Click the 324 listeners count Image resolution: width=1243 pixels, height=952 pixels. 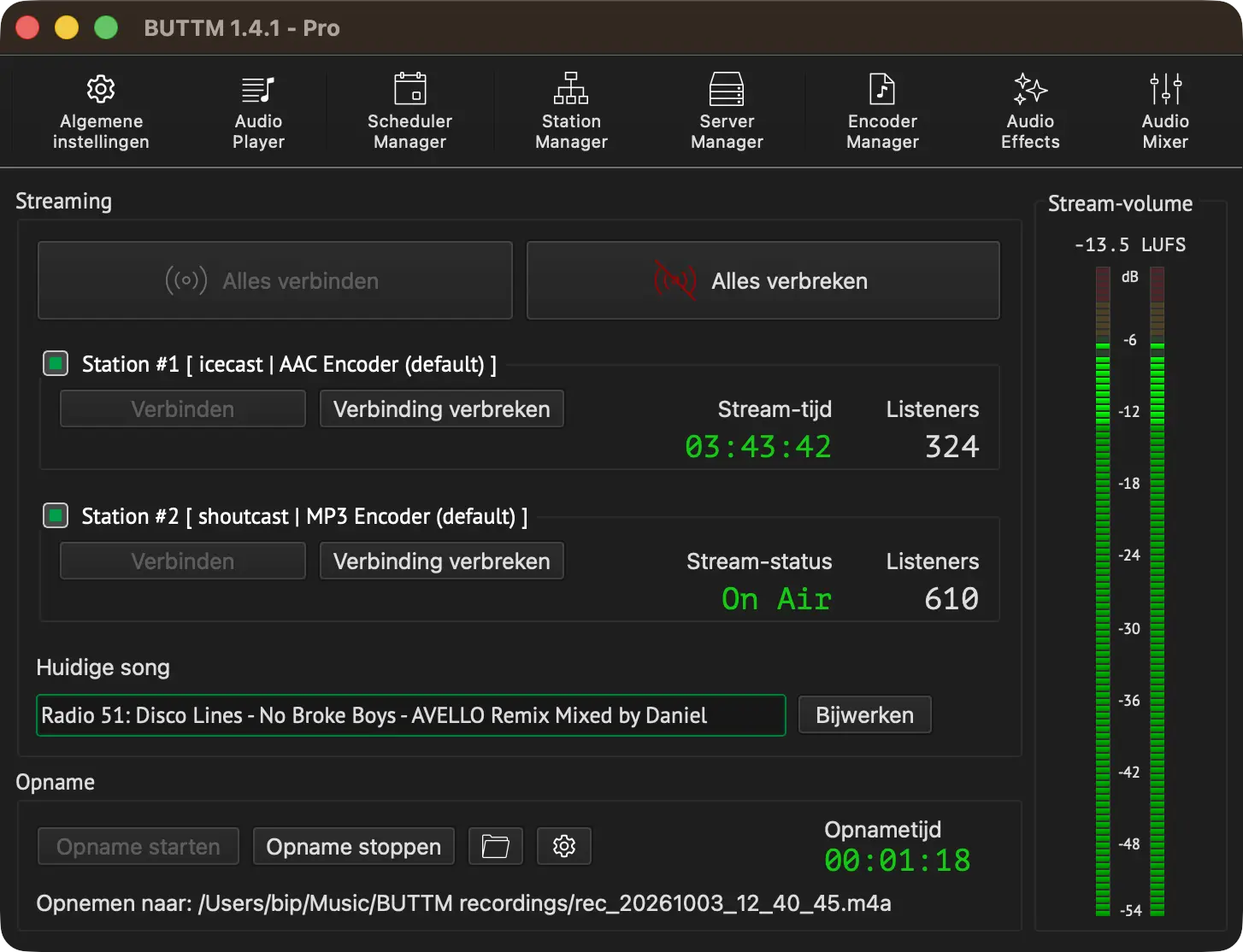point(952,447)
